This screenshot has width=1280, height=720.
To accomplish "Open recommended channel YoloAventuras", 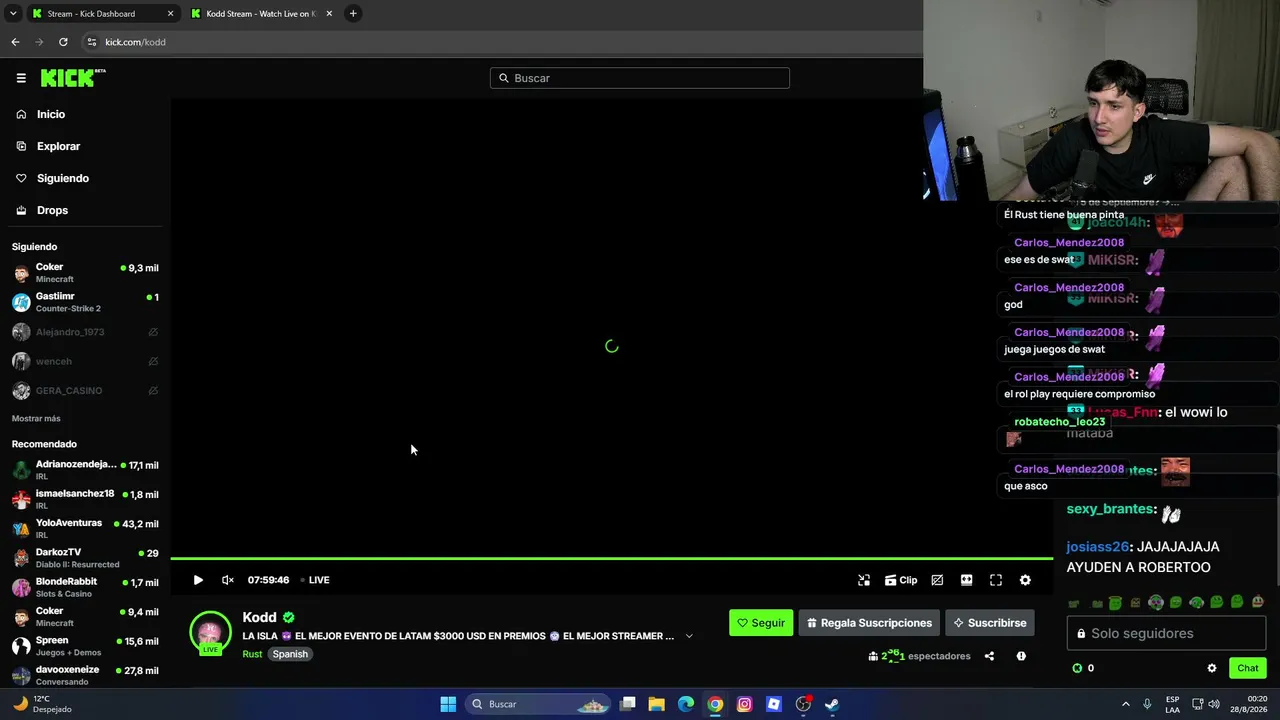I will (x=85, y=528).
